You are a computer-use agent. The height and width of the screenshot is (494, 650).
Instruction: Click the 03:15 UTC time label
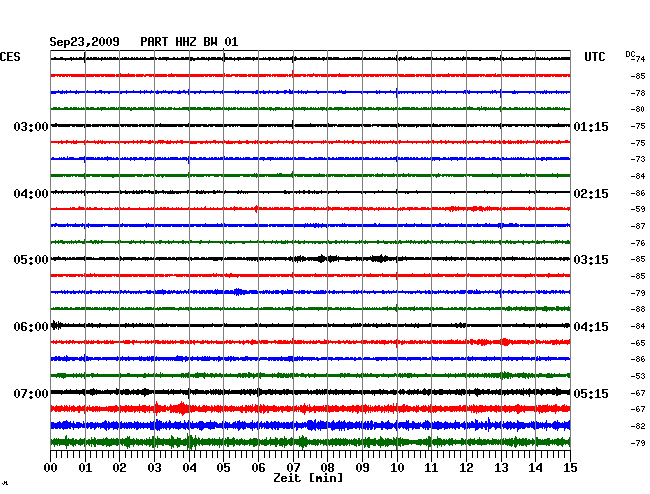coord(590,260)
